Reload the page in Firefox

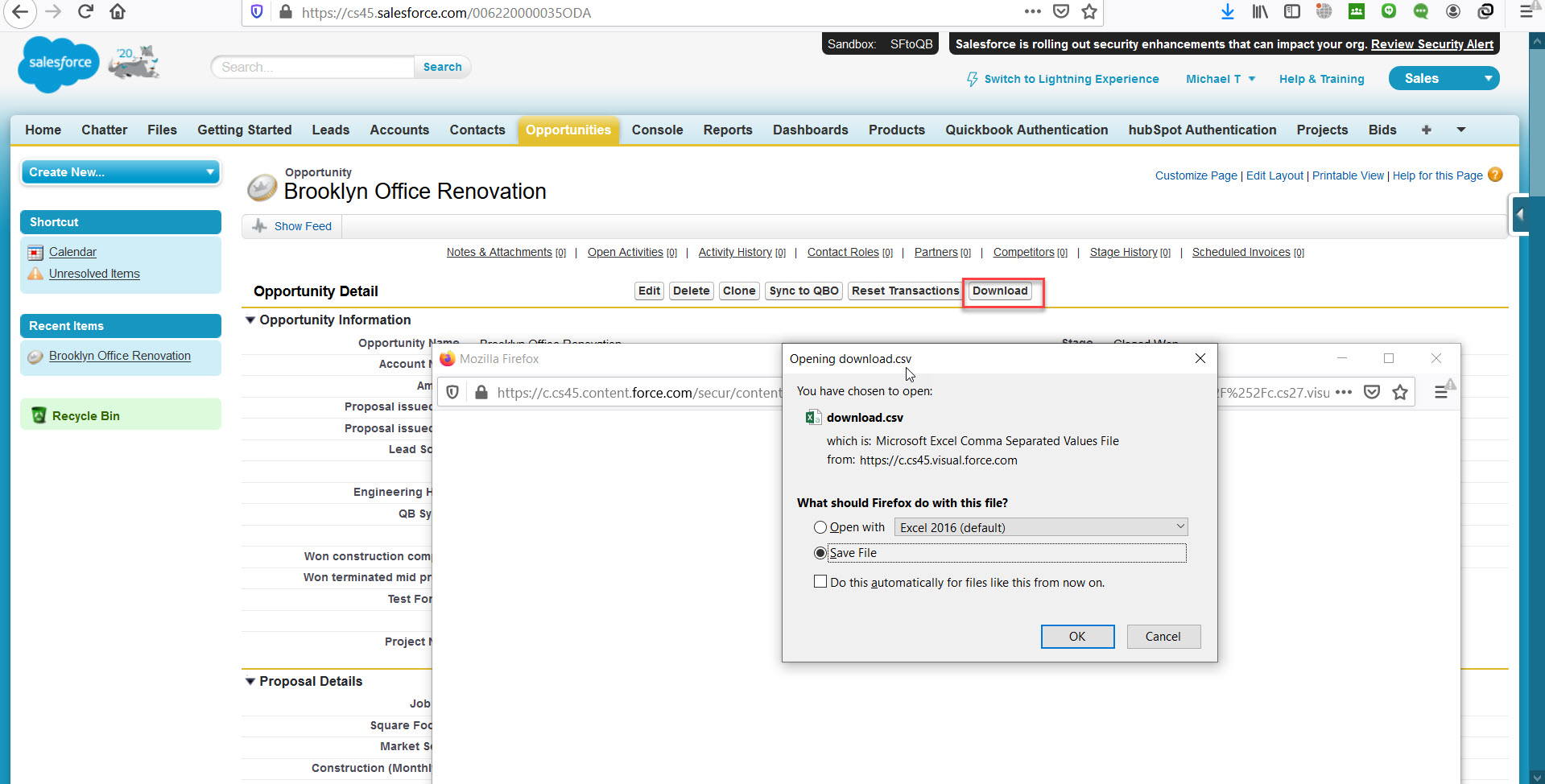(85, 12)
